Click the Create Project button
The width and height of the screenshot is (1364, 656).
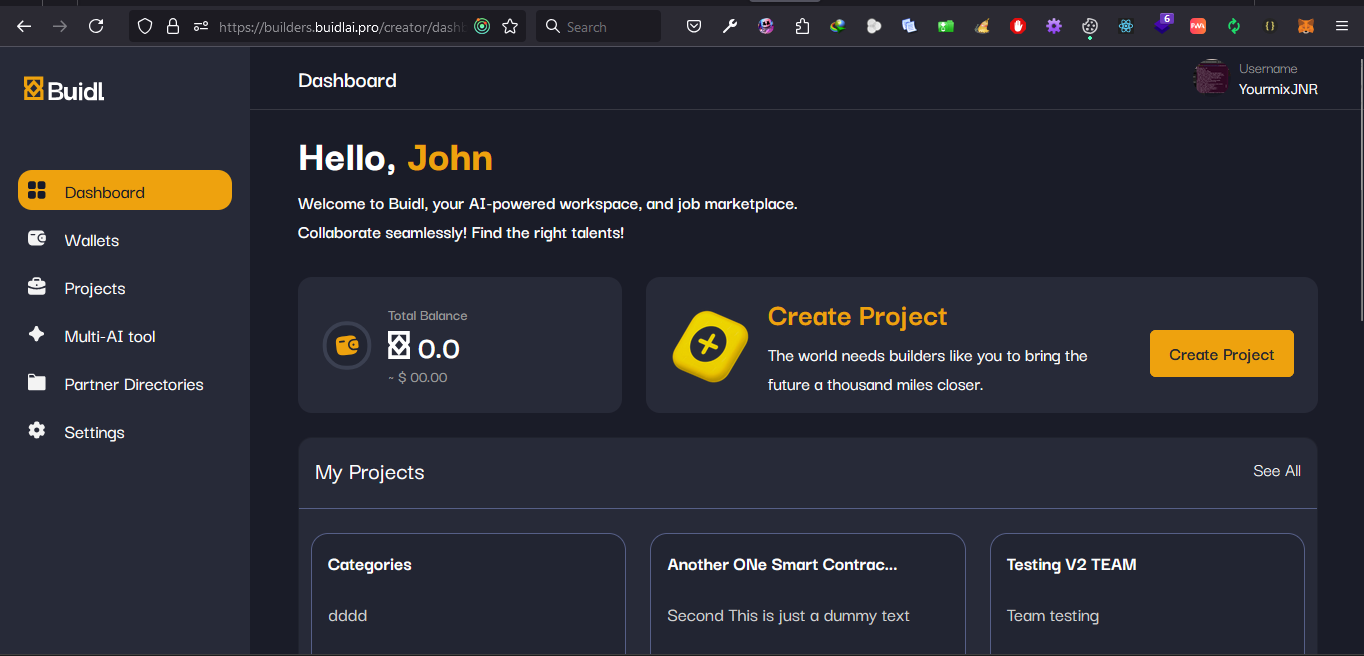pos(1221,353)
